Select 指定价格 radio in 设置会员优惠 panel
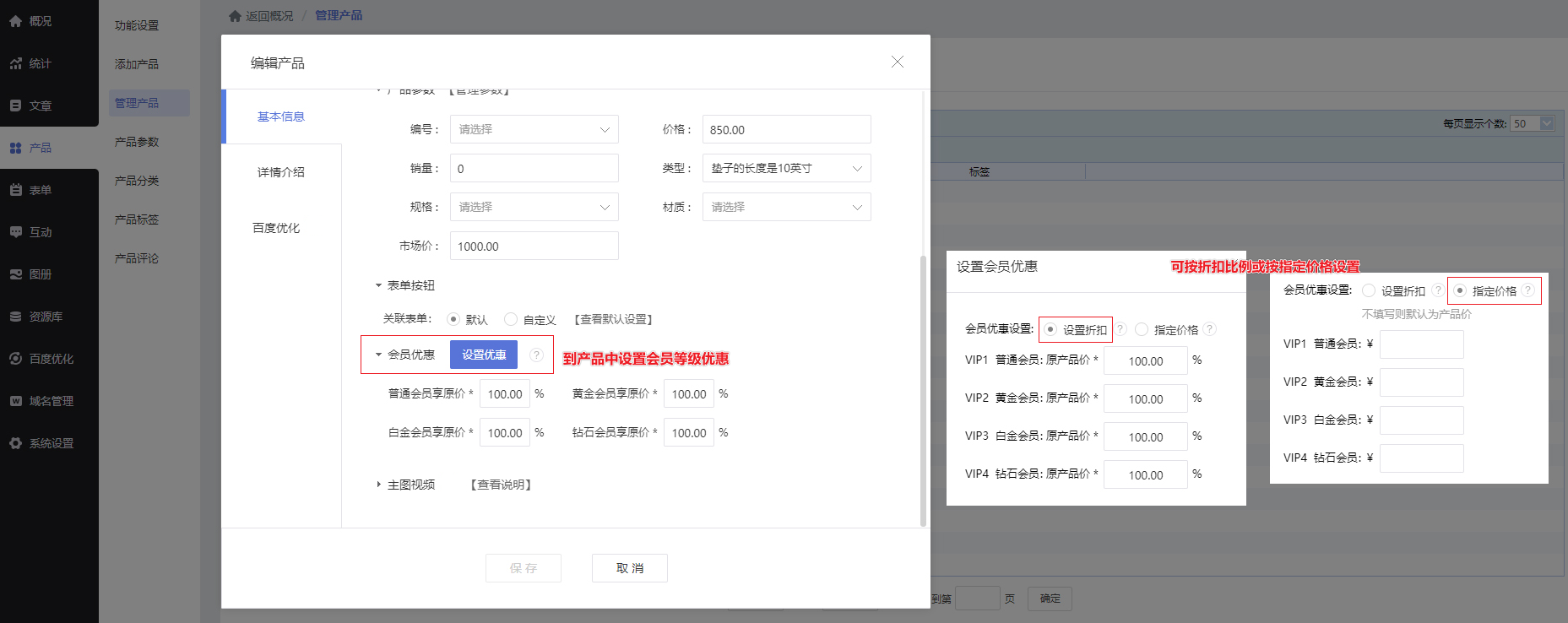 (x=1142, y=329)
